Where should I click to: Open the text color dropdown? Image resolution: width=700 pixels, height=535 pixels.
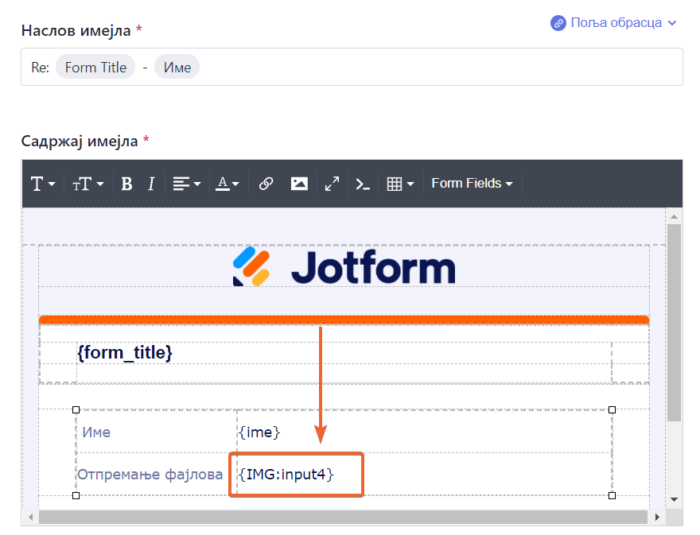[227, 184]
